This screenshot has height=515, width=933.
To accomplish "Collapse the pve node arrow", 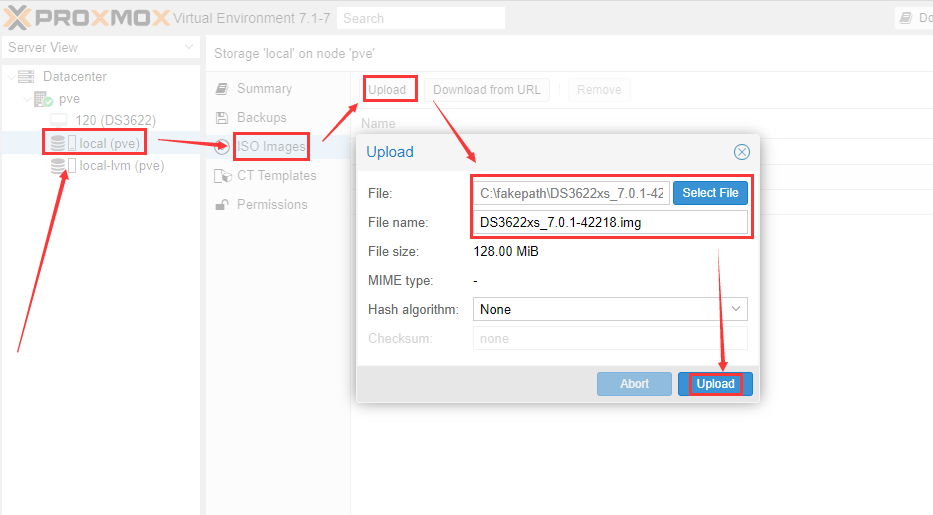I will pos(27,99).
